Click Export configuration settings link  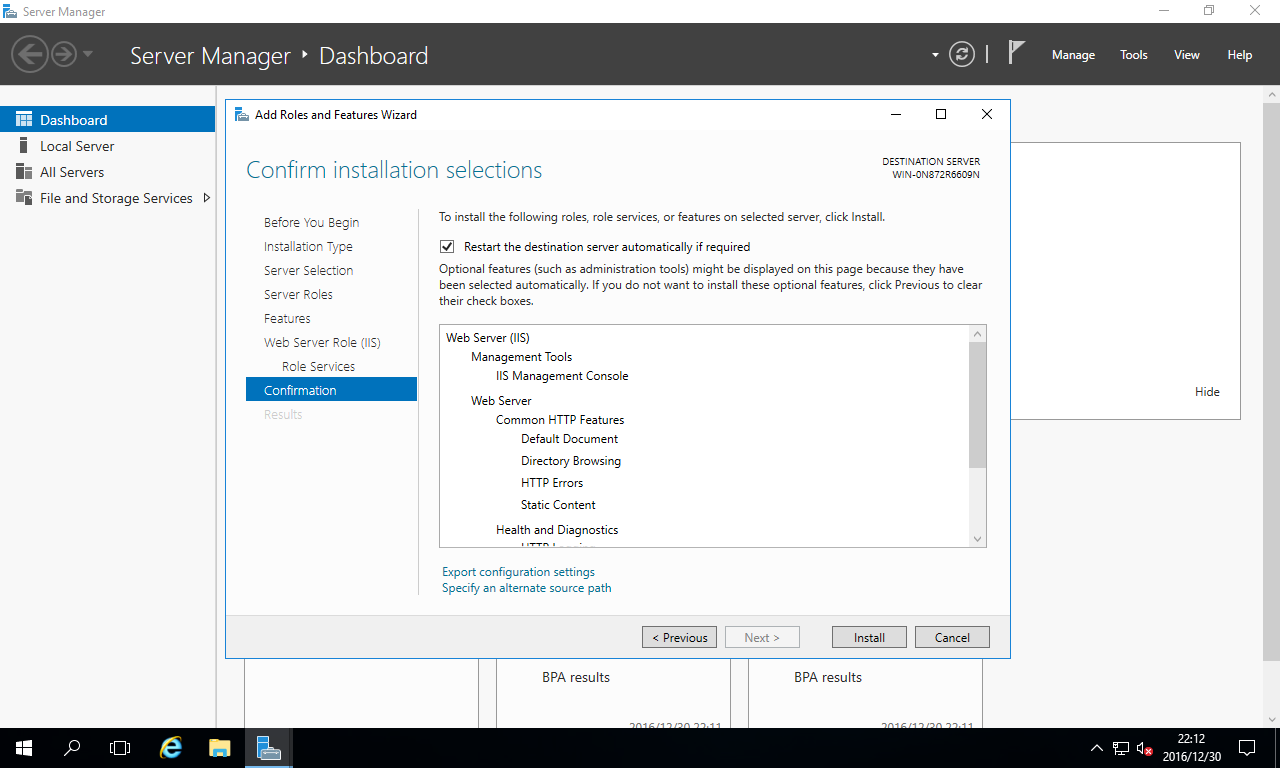[518, 572]
